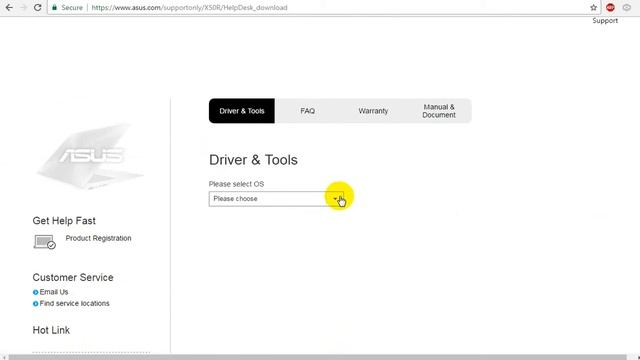Switch to Manual & Document tab

(x=439, y=111)
